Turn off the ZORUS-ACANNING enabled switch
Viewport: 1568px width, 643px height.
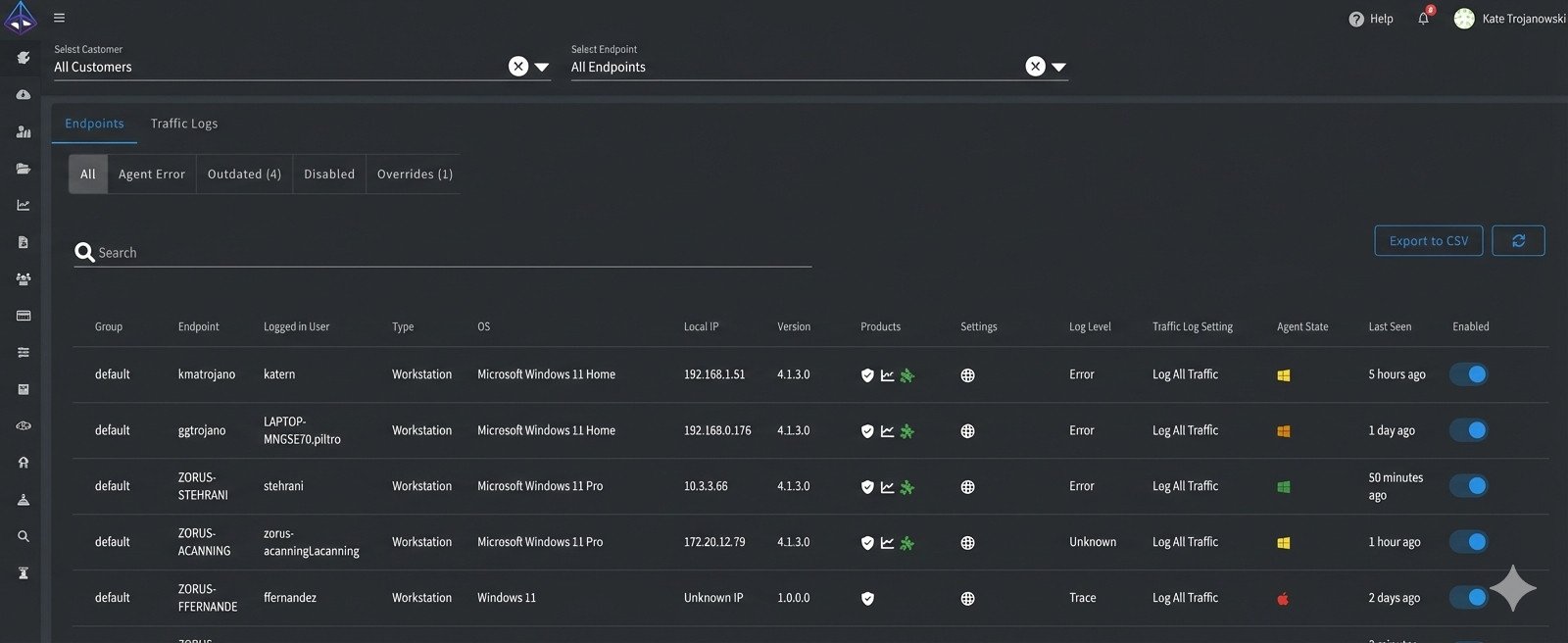coord(1468,542)
